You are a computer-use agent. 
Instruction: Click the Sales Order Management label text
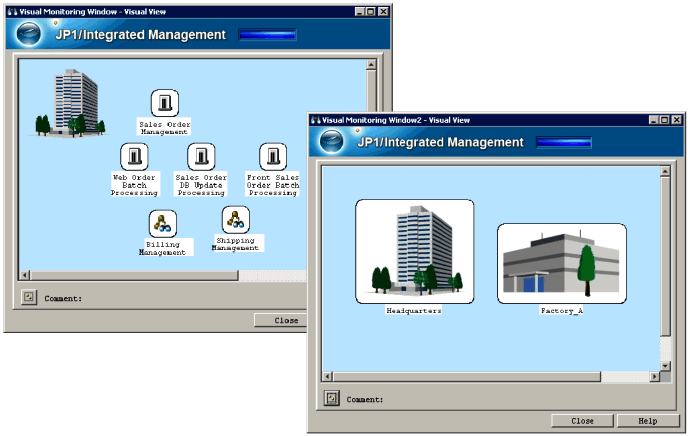coord(165,128)
